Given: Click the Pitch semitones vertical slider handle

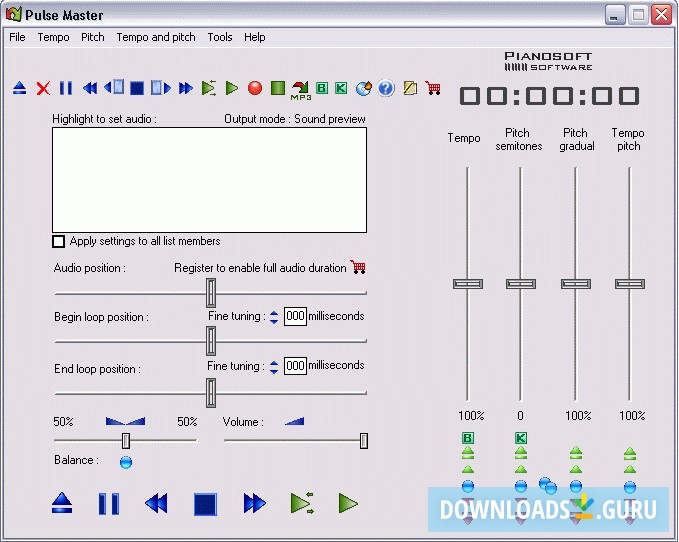Looking at the screenshot, I should pos(521,284).
